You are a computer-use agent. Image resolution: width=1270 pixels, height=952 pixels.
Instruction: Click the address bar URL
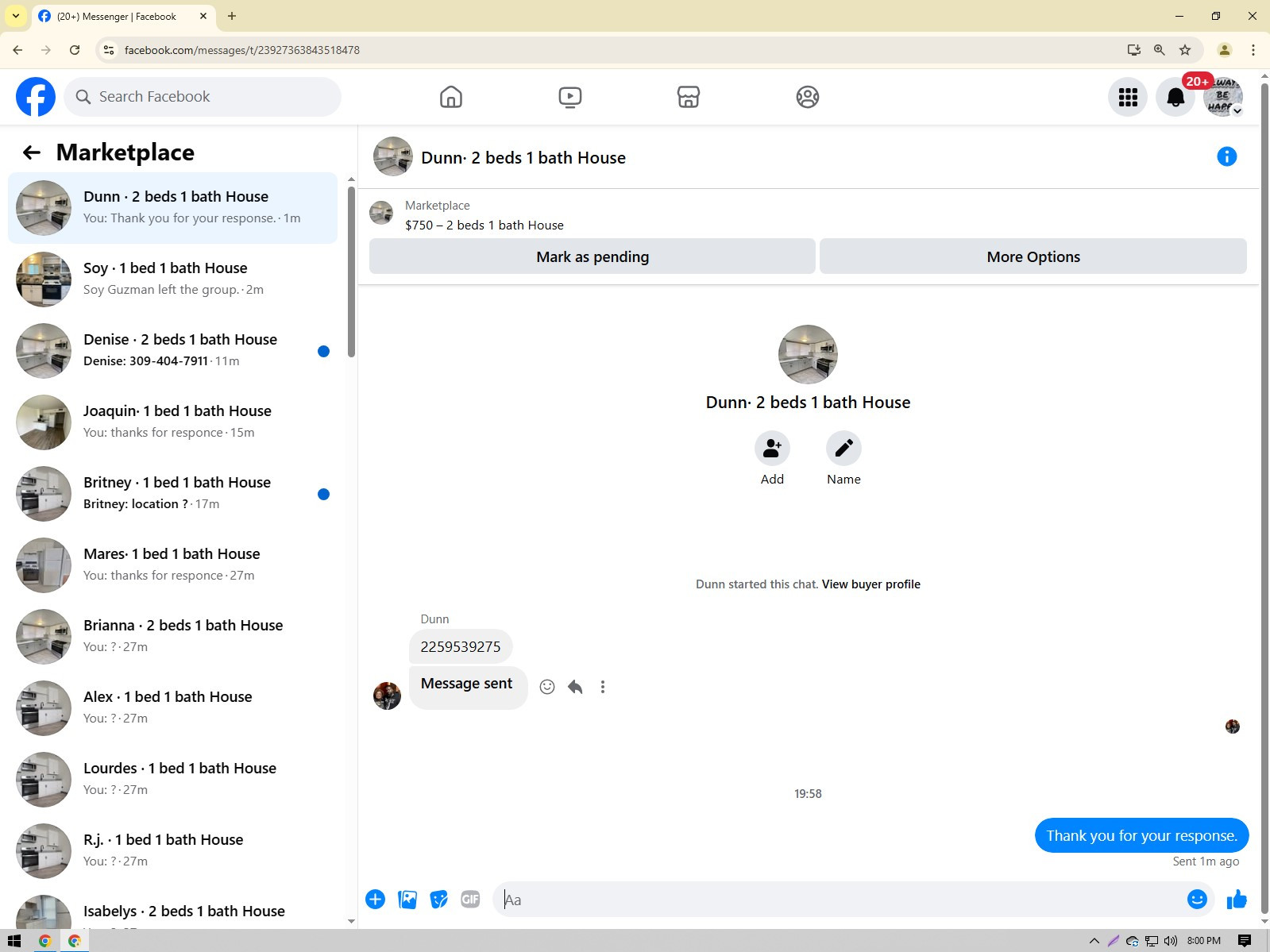coord(242,50)
